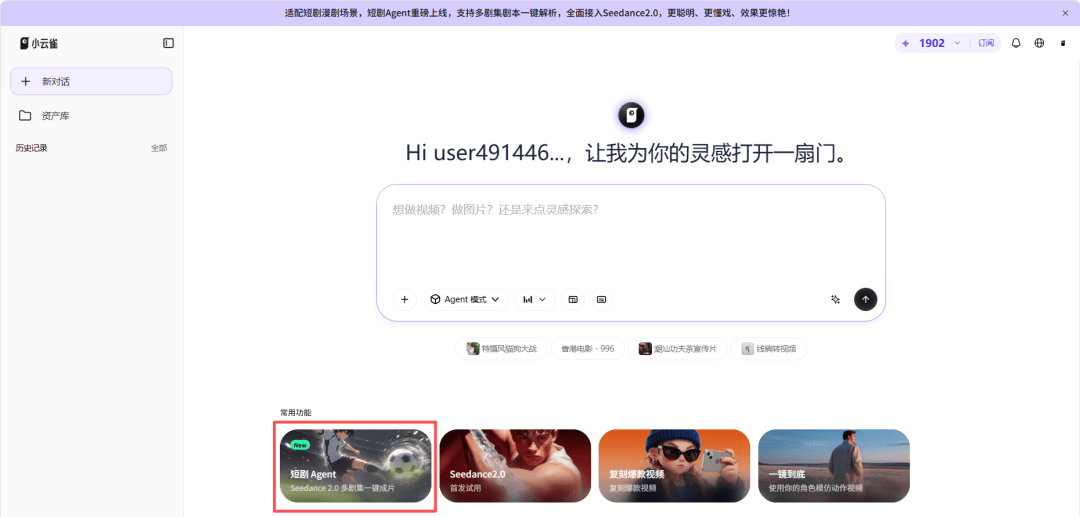This screenshot has height=517, width=1080.
Task: Expand the Agent 模式 dropdown
Action: coord(465,299)
